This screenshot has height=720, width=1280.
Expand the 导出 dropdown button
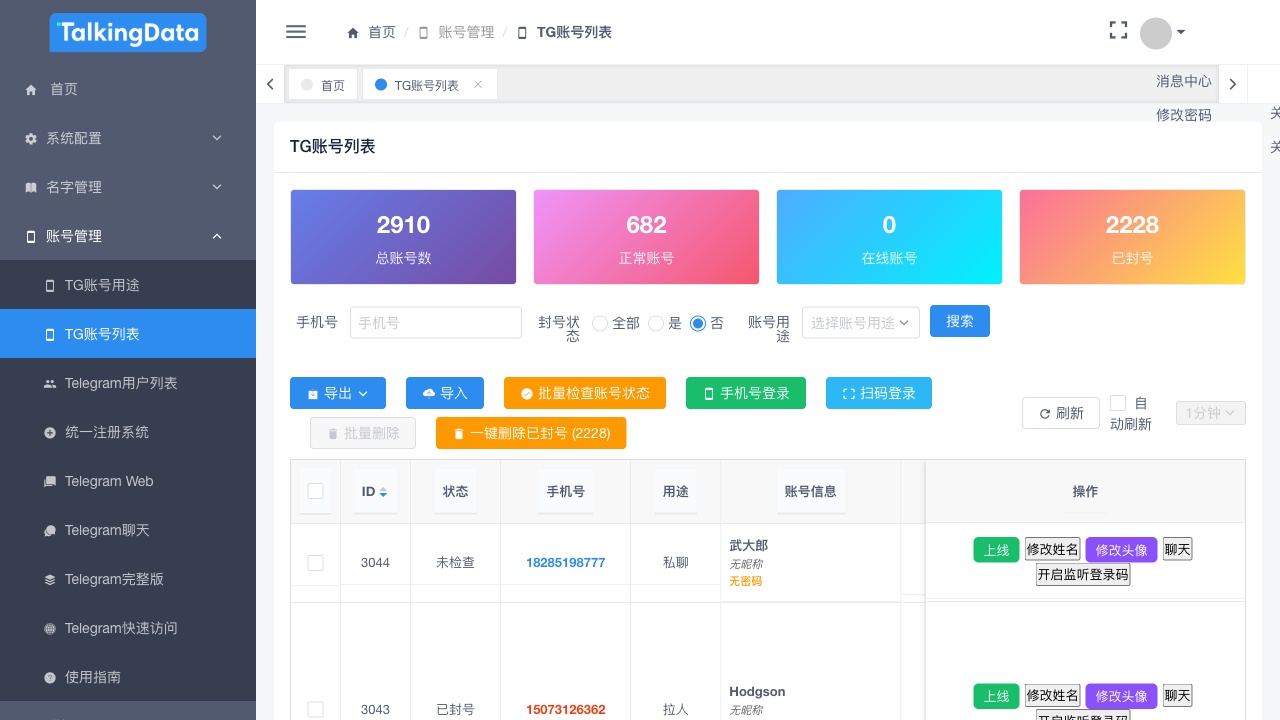point(338,393)
